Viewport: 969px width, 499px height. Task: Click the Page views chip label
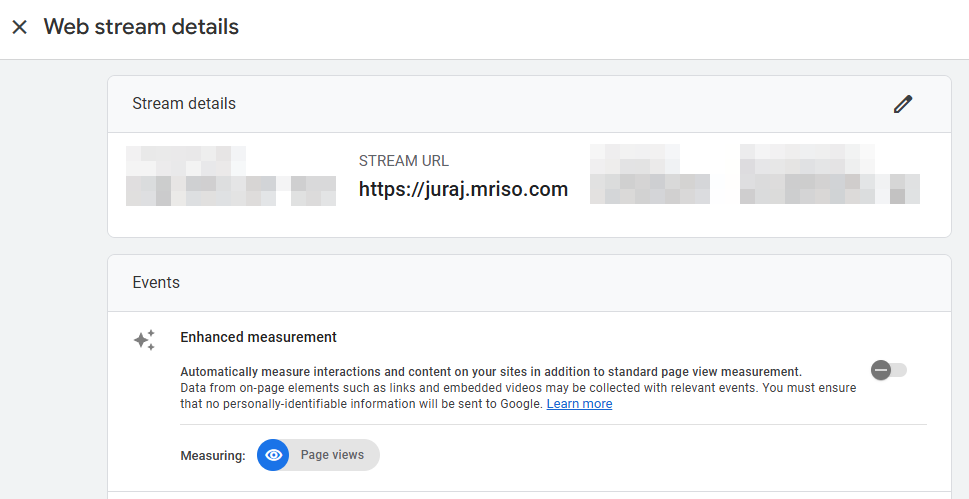(x=332, y=455)
